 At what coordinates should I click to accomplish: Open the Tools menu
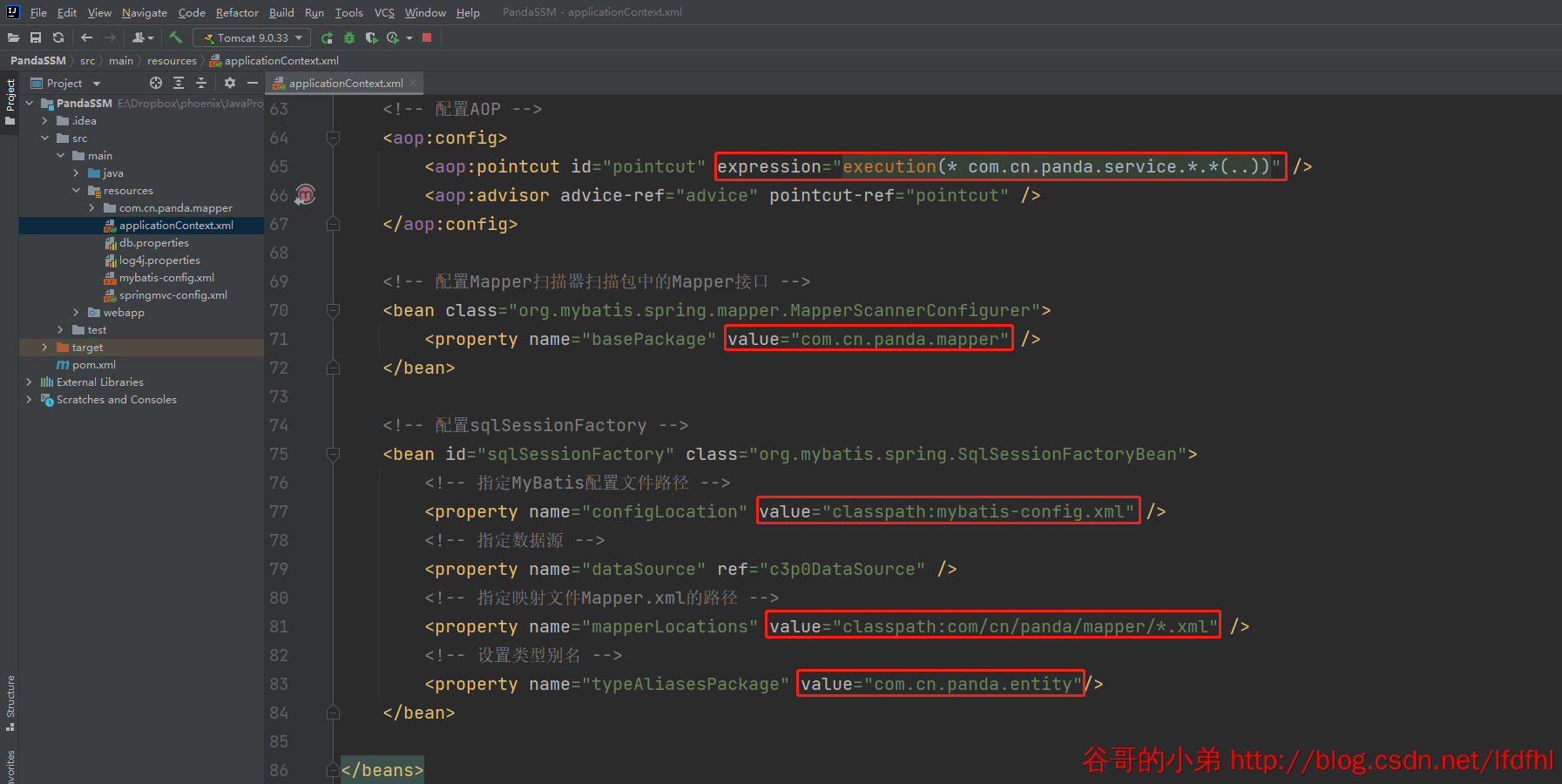349,12
